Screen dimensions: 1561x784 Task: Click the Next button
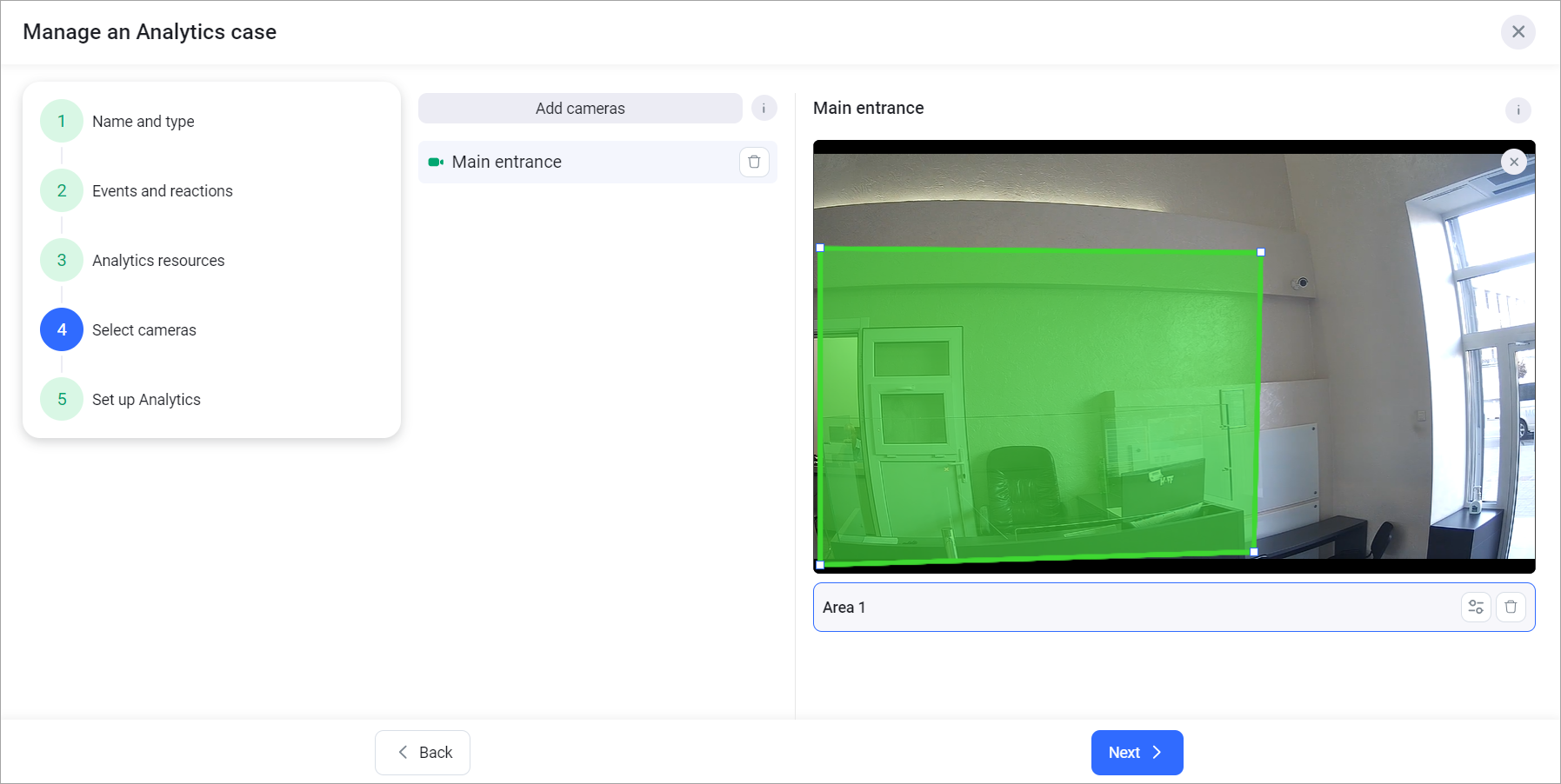1136,752
